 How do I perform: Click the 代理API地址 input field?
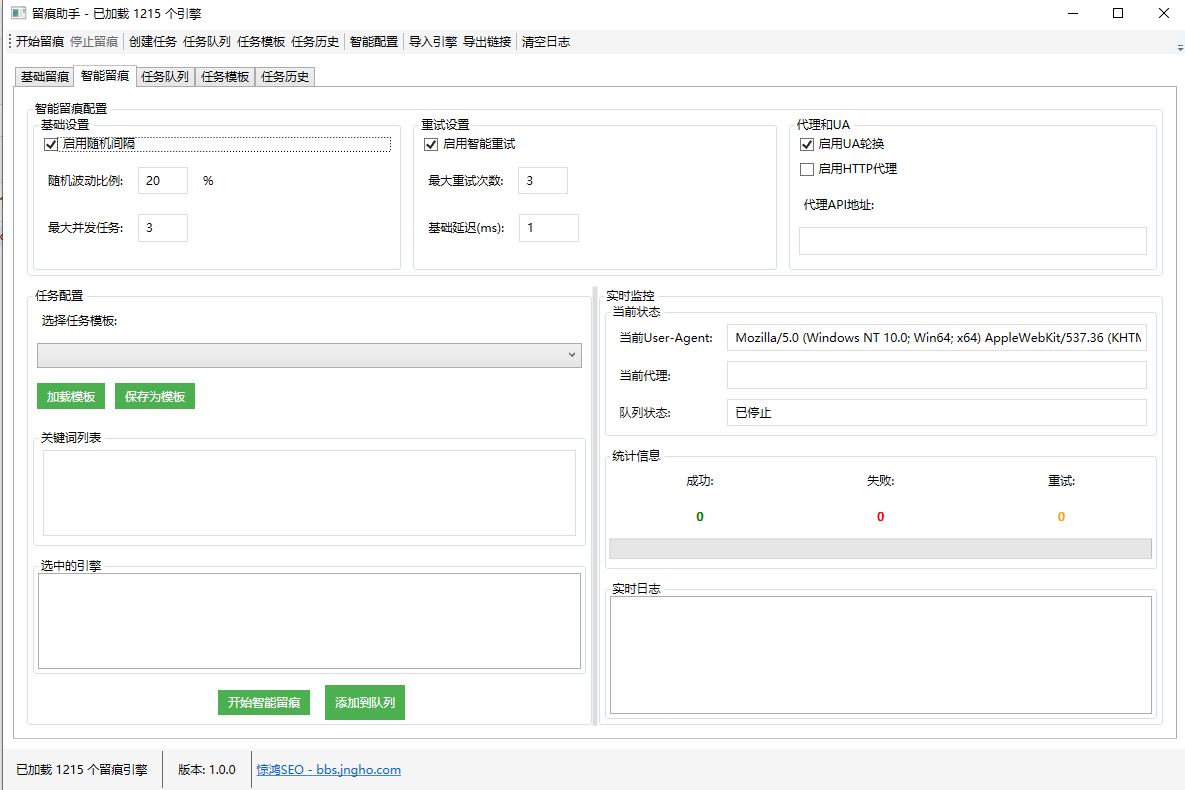click(972, 241)
